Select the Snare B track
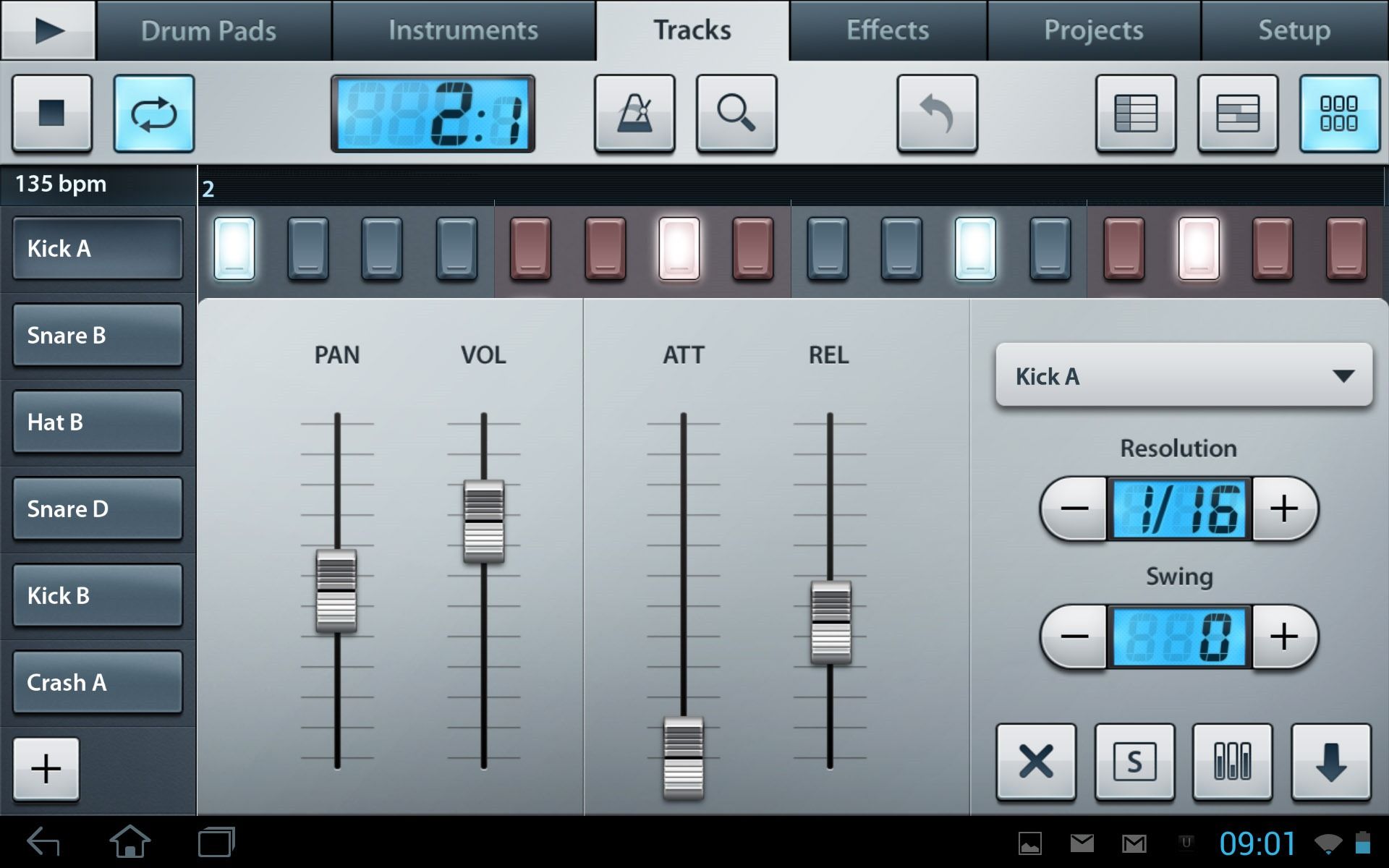The width and height of the screenshot is (1389, 868). tap(97, 336)
